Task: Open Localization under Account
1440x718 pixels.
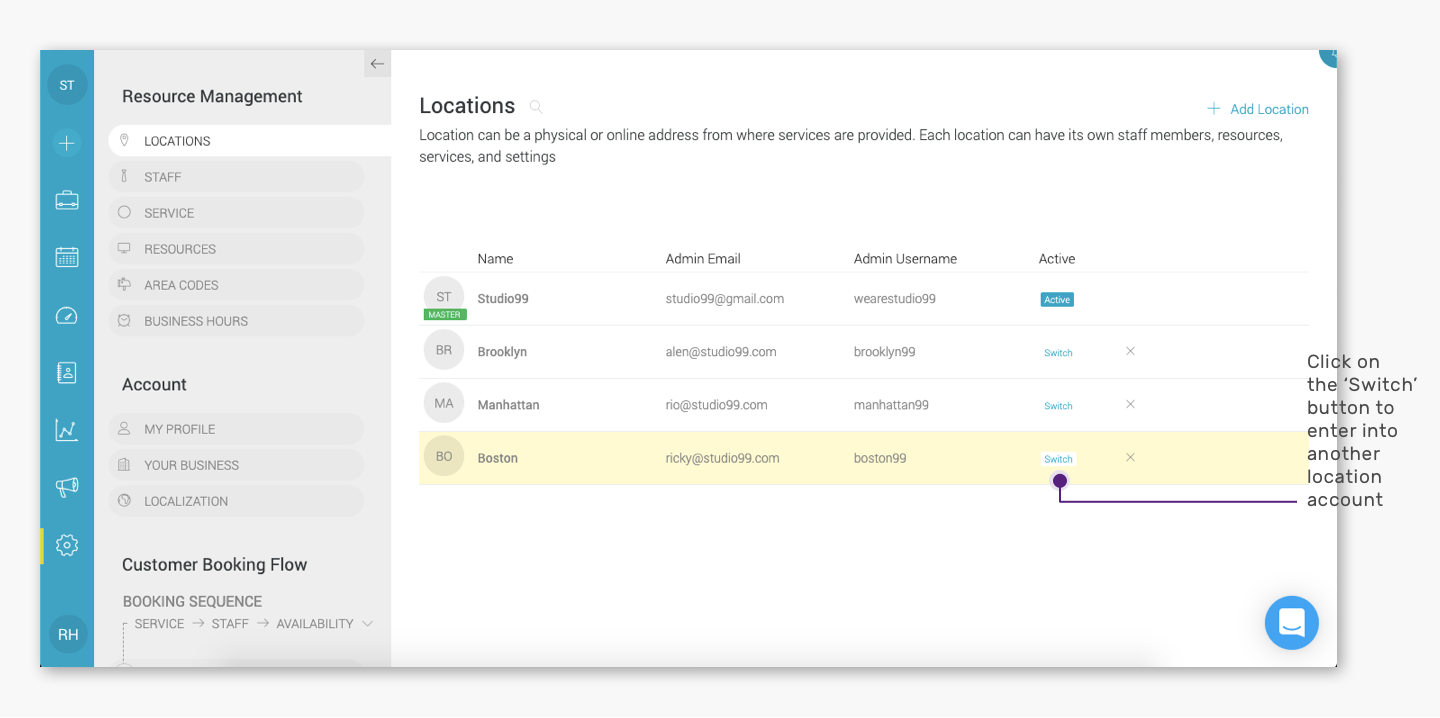Action: (236, 501)
